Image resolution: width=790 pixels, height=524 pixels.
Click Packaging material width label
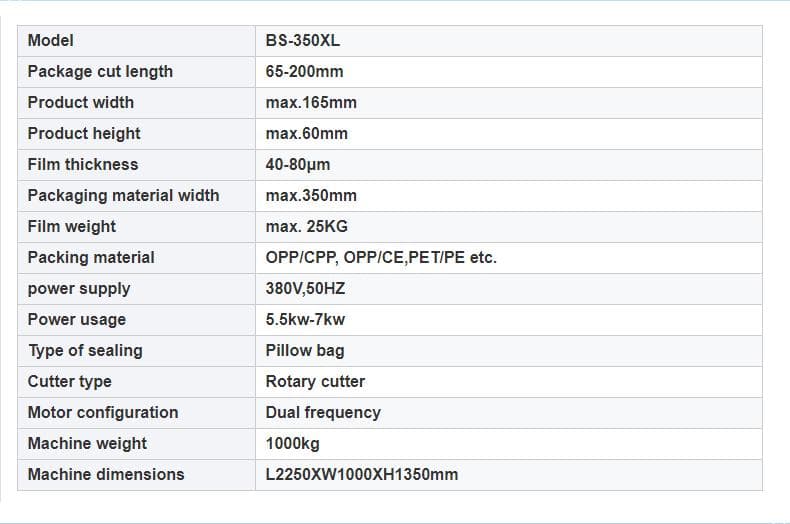pyautogui.click(x=123, y=196)
